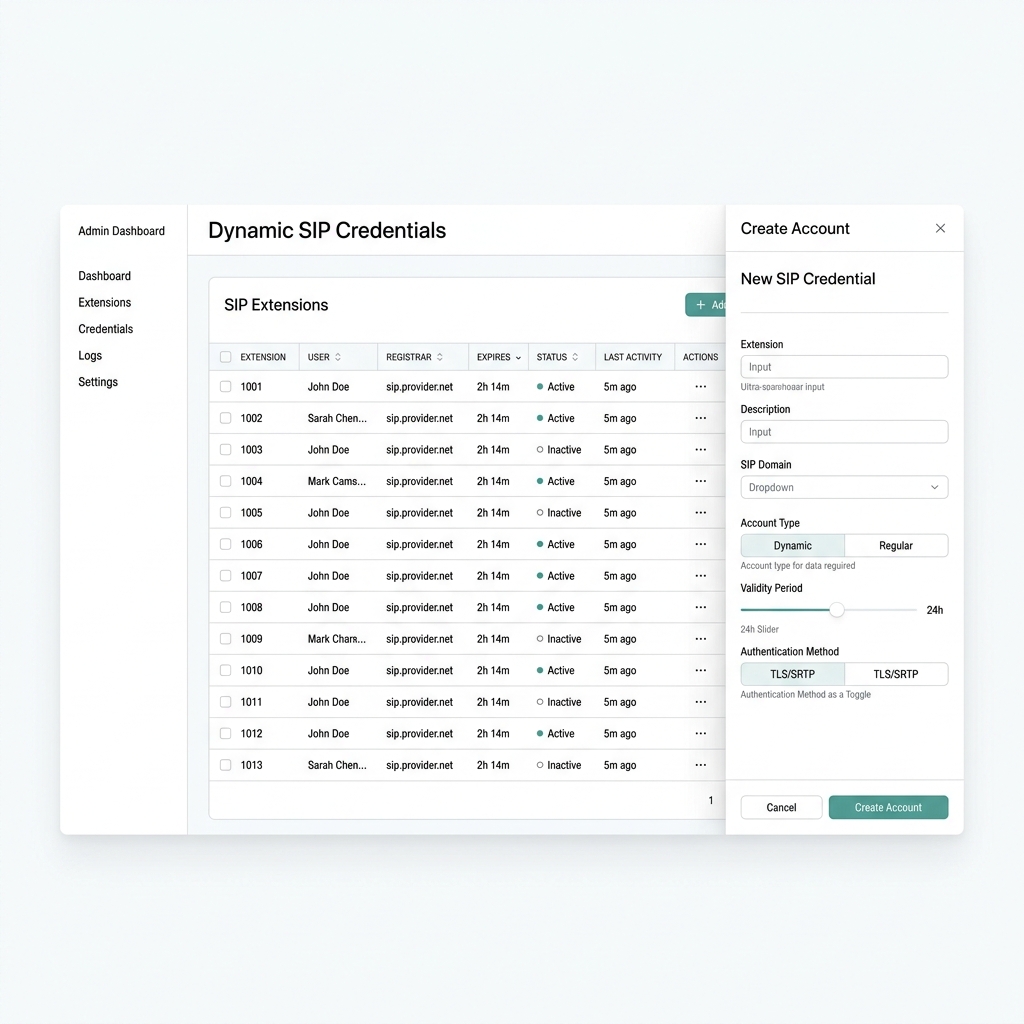Select checkbox for extension 1009
Viewport: 1024px width, 1024px height.
(x=225, y=639)
